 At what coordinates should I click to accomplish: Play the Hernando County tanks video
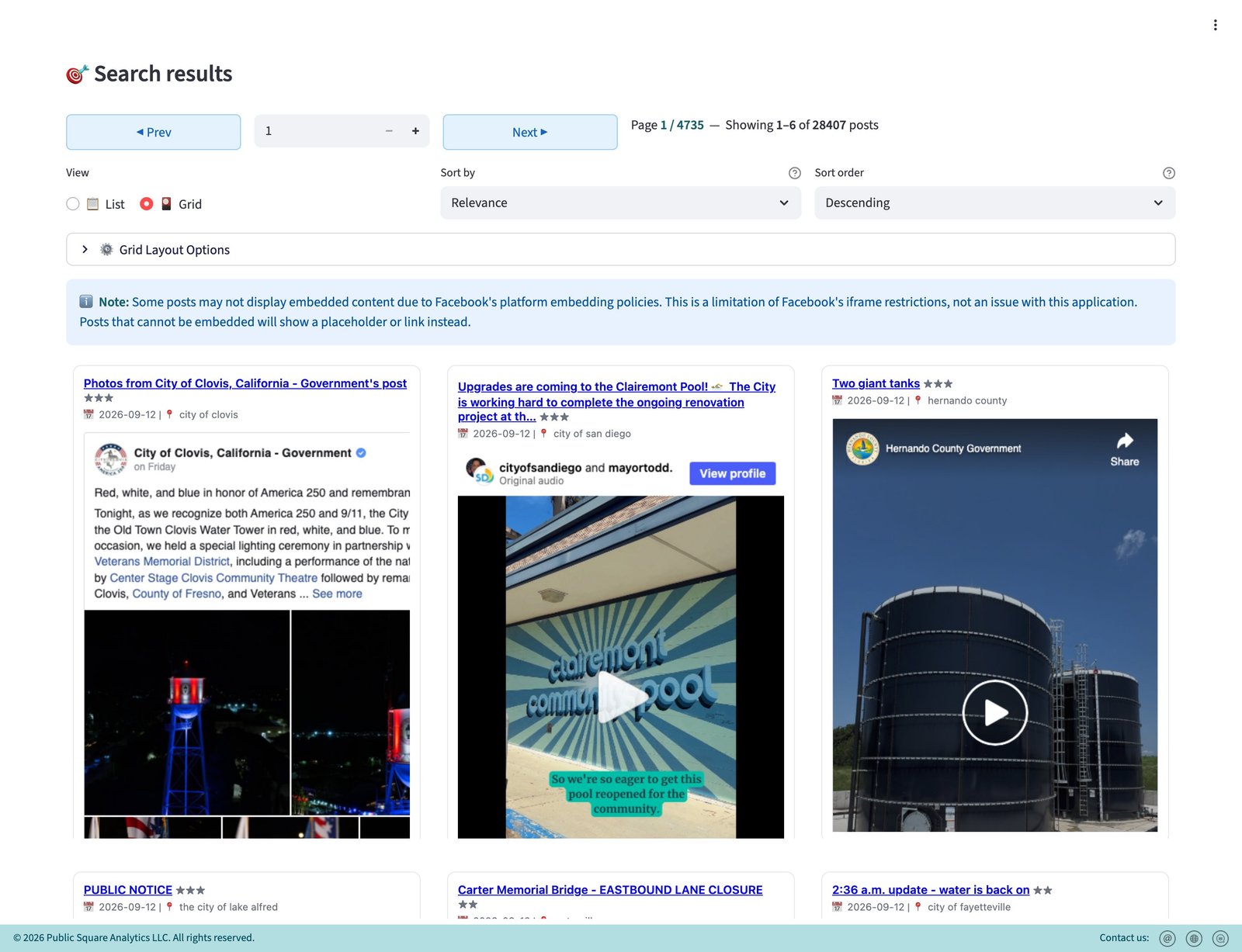pos(994,712)
